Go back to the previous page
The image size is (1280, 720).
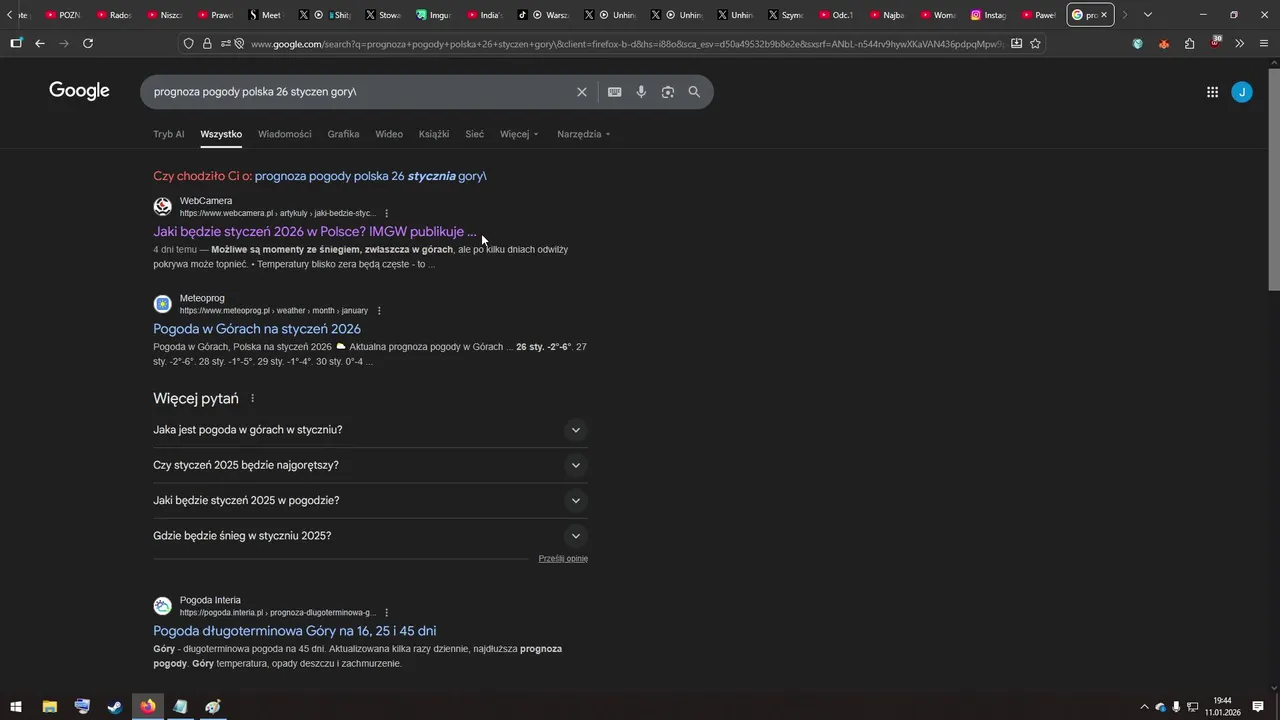tap(40, 43)
